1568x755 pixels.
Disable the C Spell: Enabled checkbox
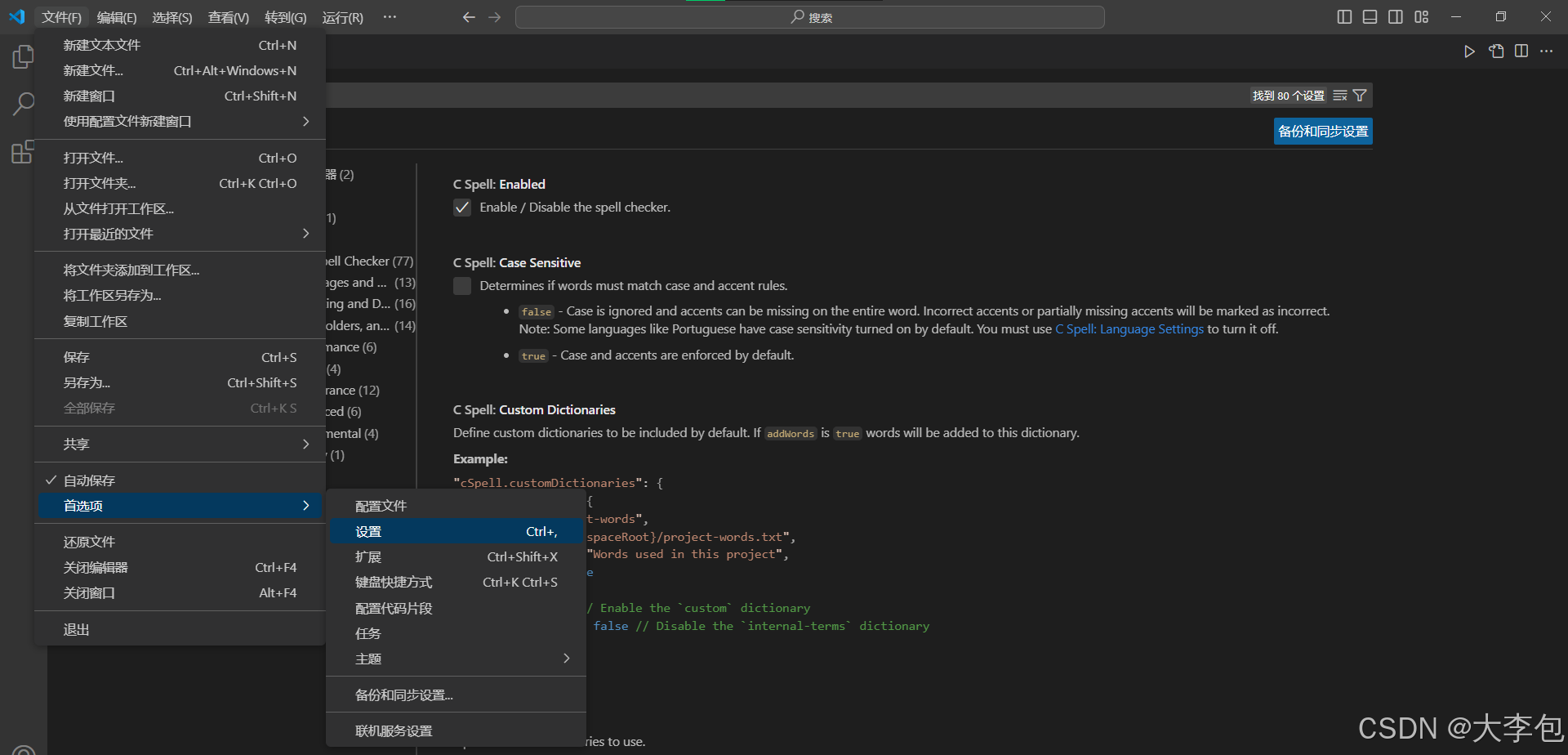click(x=462, y=207)
